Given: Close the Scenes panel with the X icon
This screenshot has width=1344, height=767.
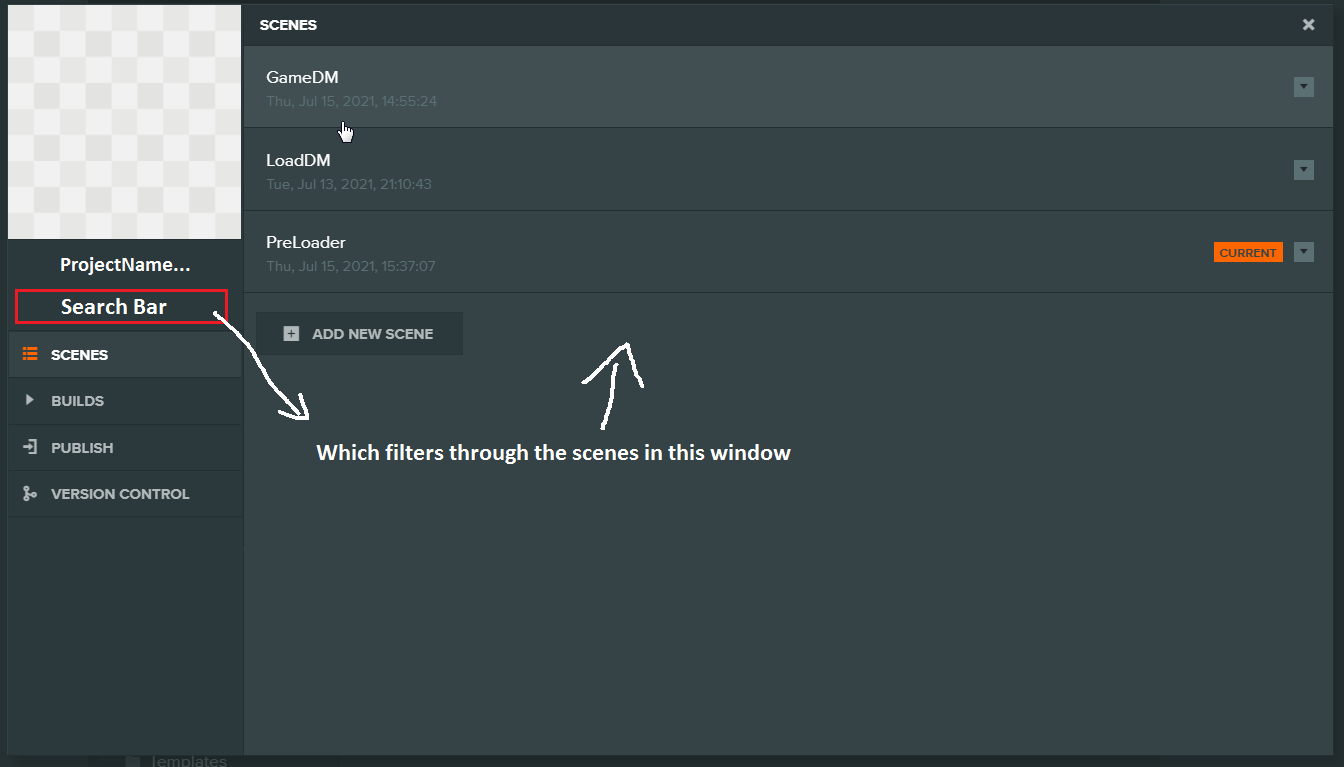Looking at the screenshot, I should pyautogui.click(x=1308, y=24).
